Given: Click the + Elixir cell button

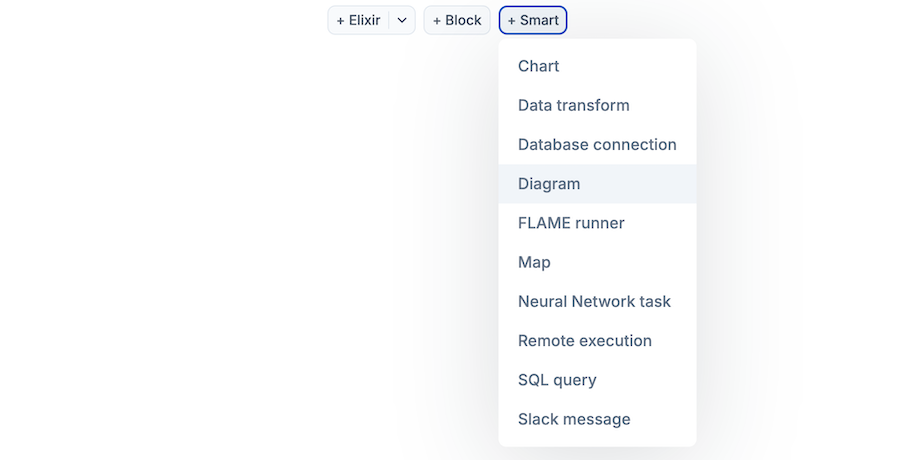Looking at the screenshot, I should point(358,20).
